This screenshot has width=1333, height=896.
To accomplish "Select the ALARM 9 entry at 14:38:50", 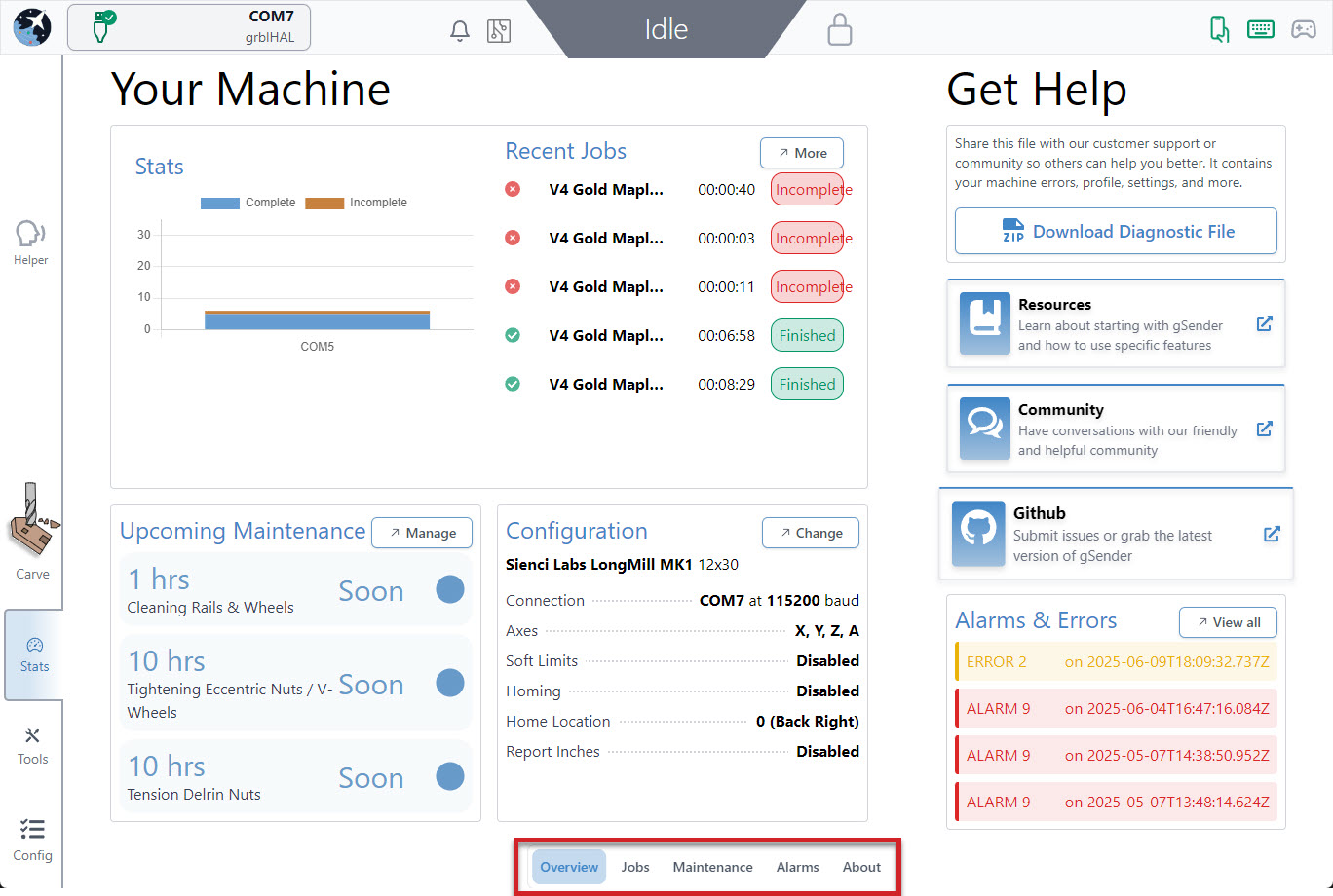I will point(1116,755).
